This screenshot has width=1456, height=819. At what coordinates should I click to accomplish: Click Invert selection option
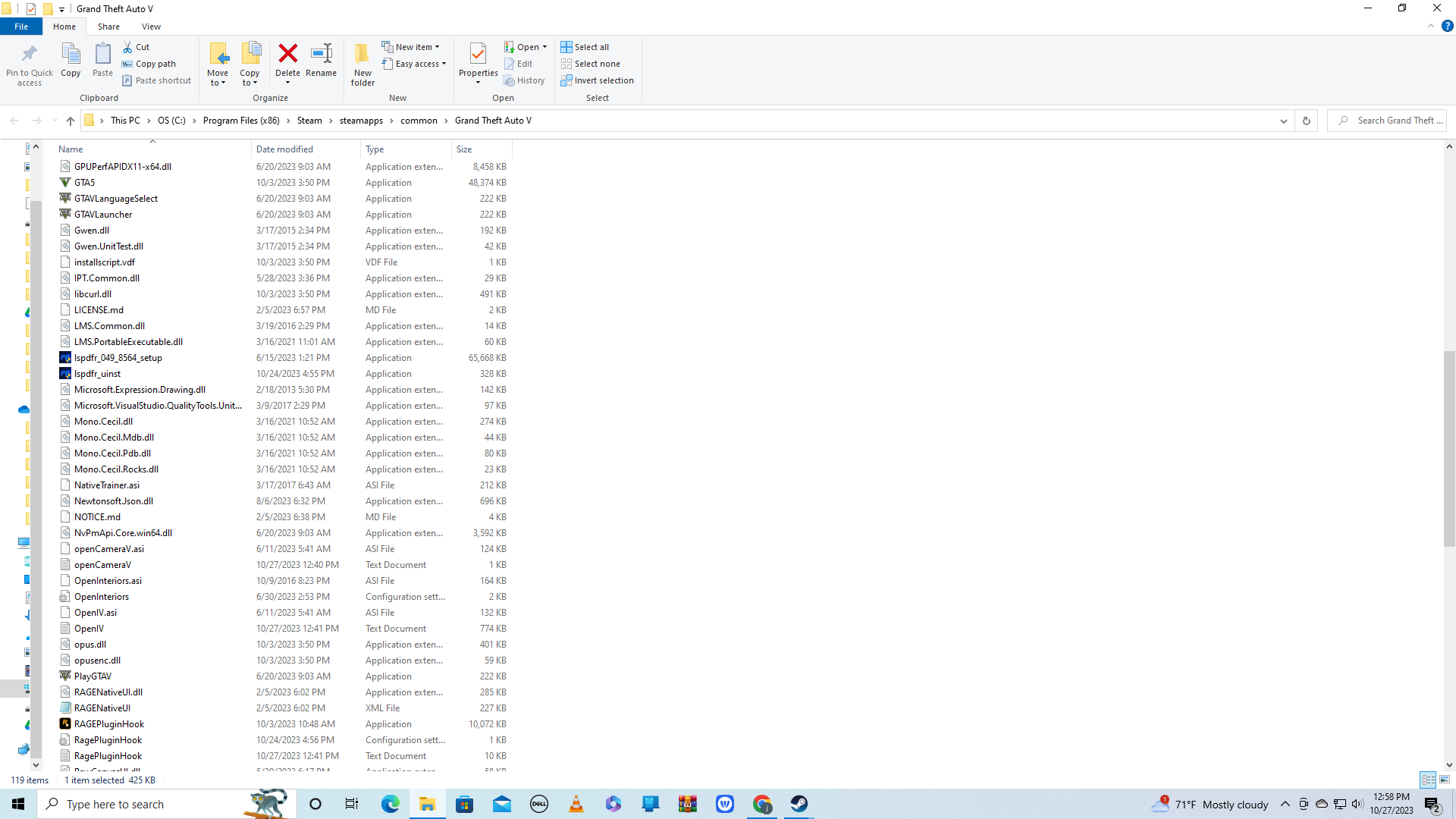coord(597,80)
